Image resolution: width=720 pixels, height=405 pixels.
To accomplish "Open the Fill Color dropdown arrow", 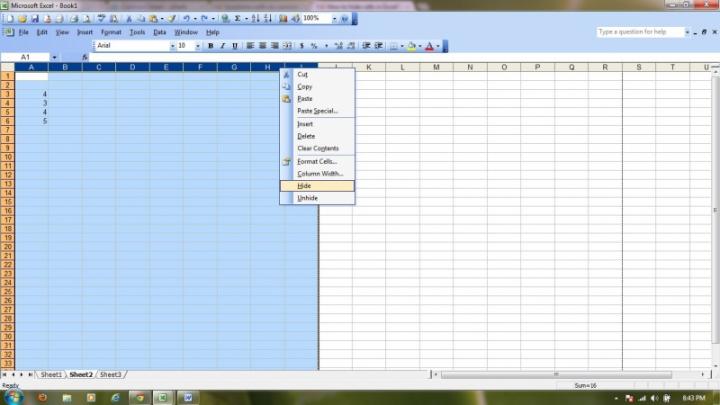I will click(x=420, y=46).
